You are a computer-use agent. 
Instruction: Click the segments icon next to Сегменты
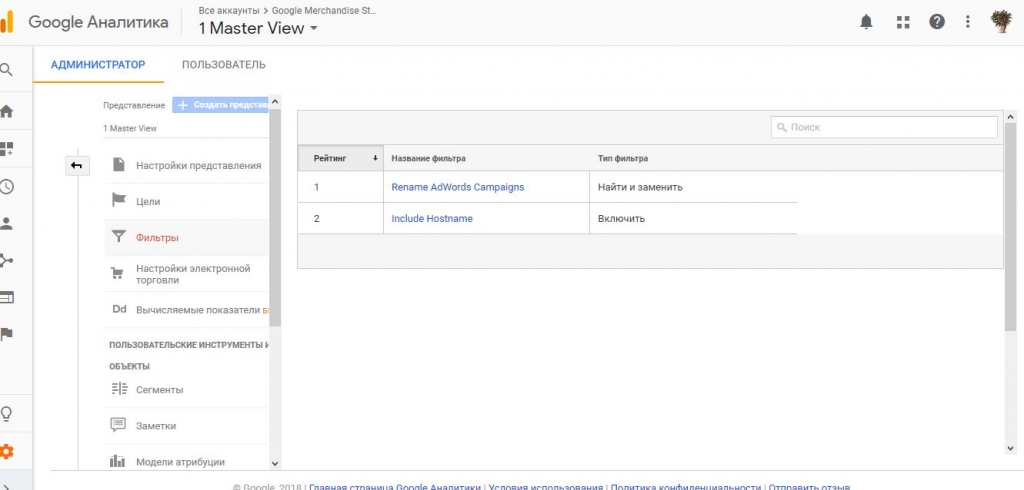pyautogui.click(x=119, y=389)
